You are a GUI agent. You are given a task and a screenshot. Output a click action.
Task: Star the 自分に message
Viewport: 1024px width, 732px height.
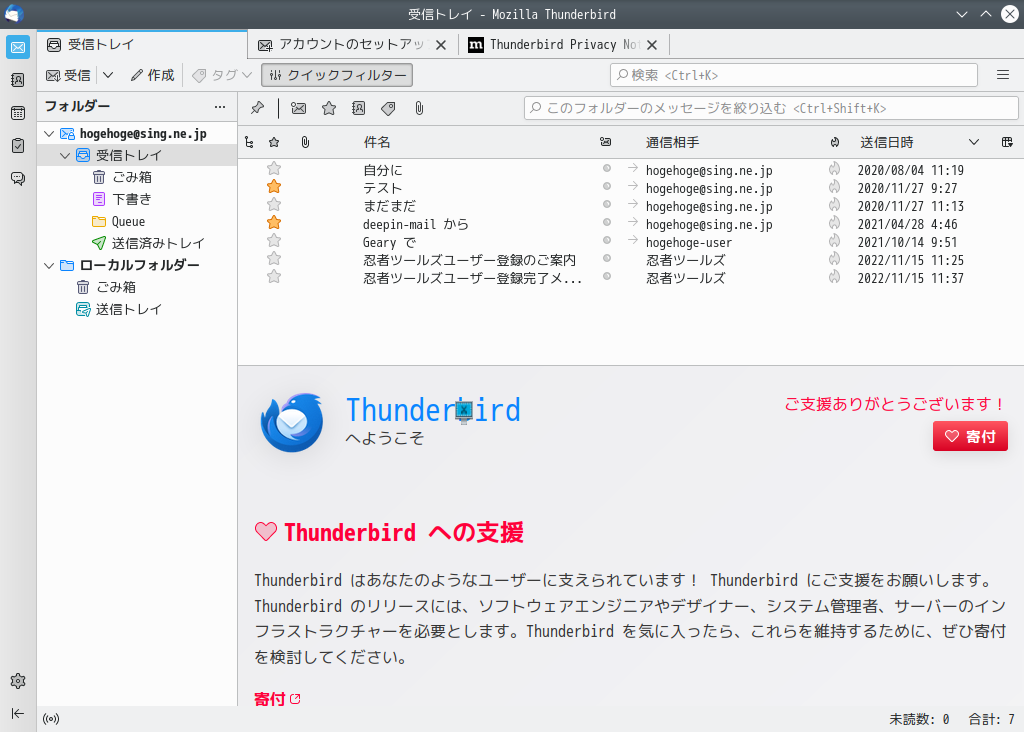[274, 169]
